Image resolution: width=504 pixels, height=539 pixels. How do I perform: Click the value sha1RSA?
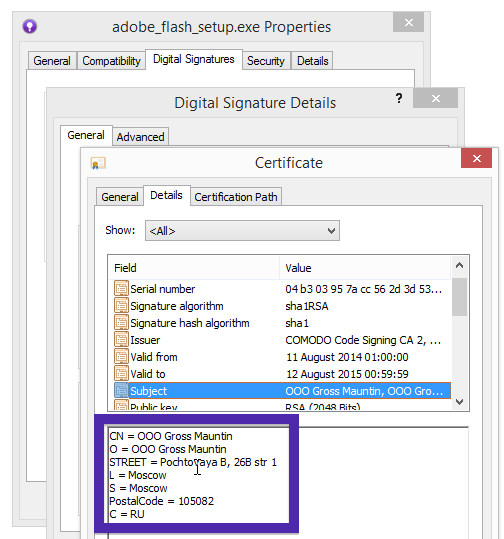[x=307, y=306]
